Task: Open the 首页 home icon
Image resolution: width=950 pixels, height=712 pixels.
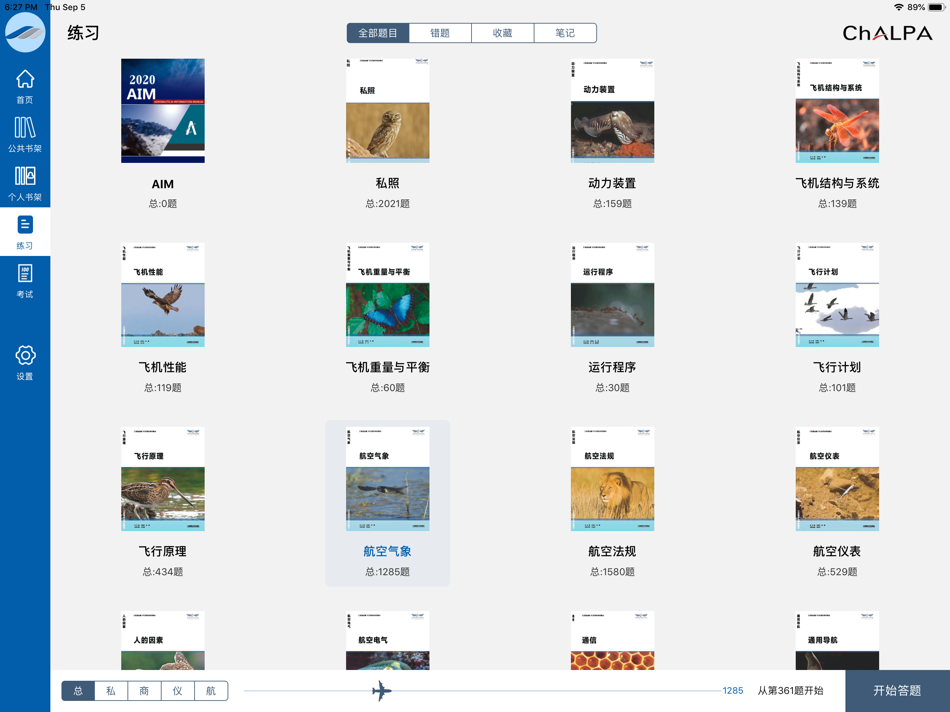Action: coord(25,87)
